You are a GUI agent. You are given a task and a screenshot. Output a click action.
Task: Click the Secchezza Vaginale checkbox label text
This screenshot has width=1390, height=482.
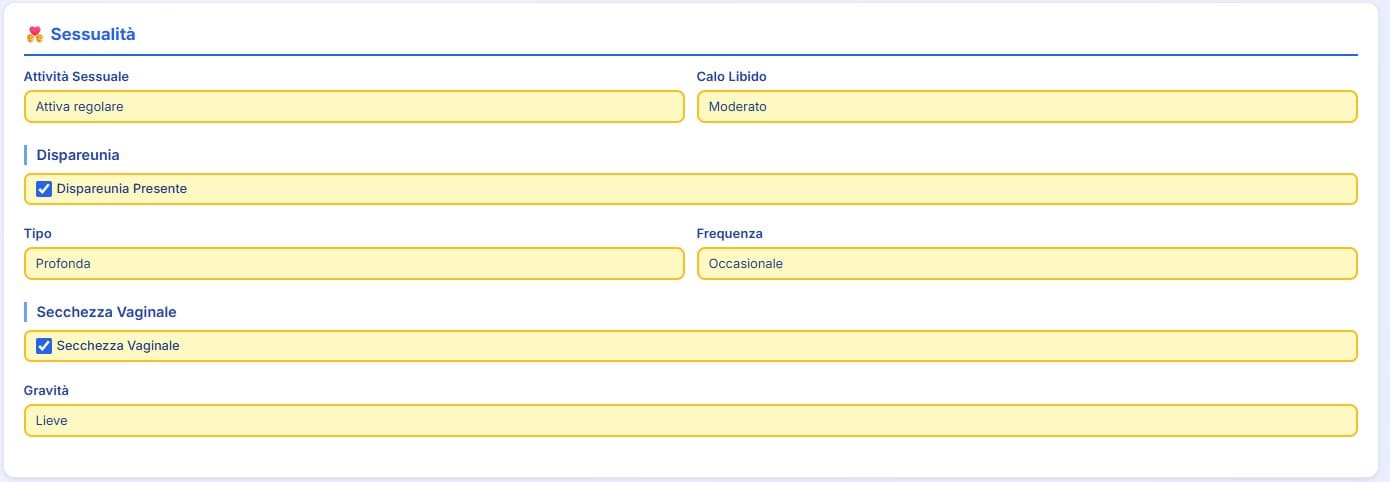[x=118, y=346]
